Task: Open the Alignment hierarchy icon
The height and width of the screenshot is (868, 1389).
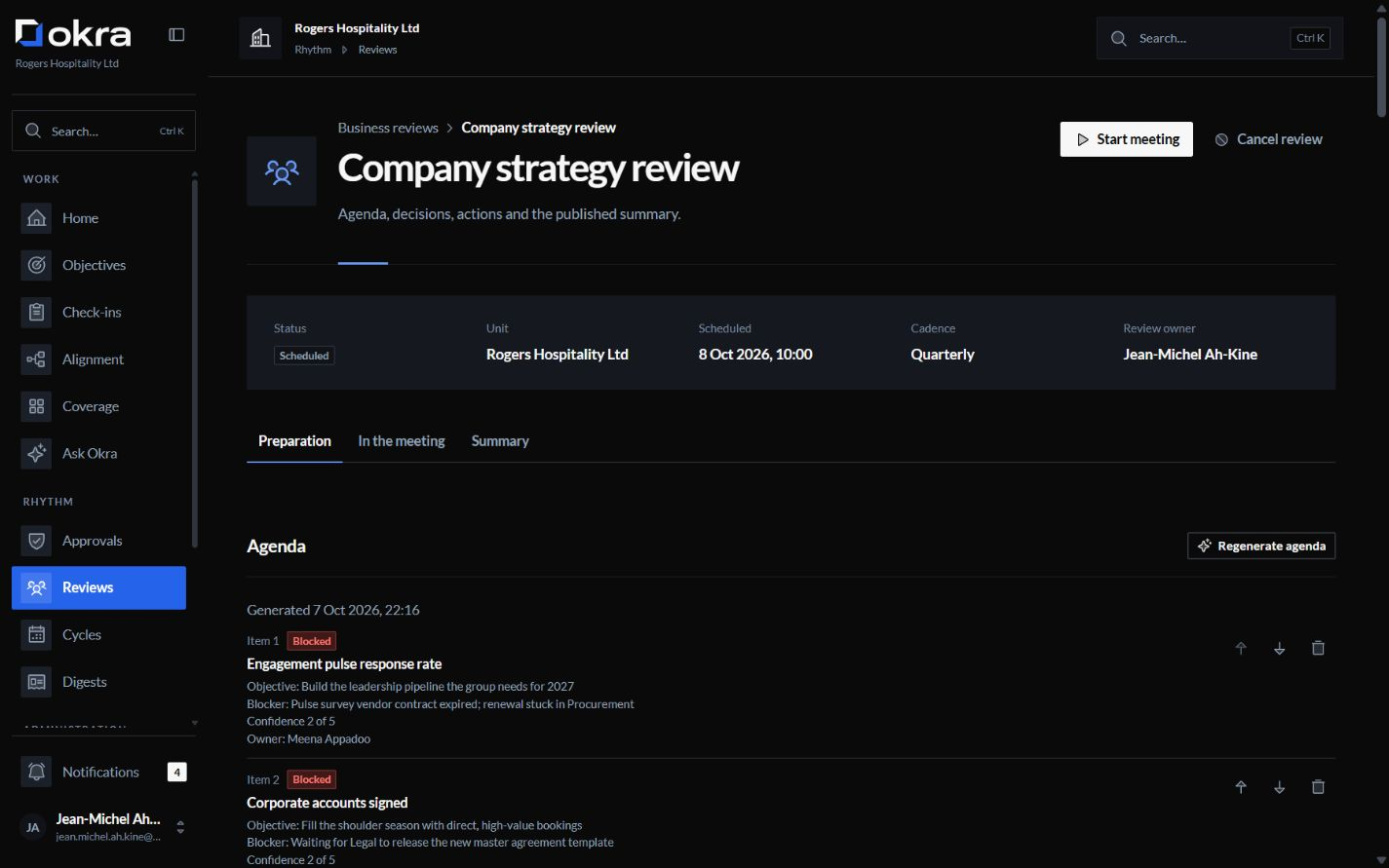Action: pyautogui.click(x=36, y=359)
